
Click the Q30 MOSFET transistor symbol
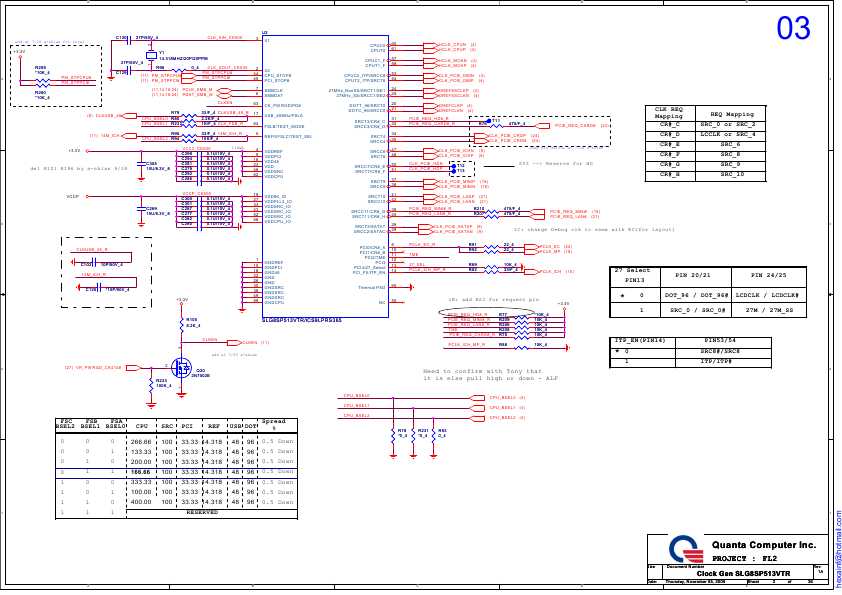[x=181, y=368]
